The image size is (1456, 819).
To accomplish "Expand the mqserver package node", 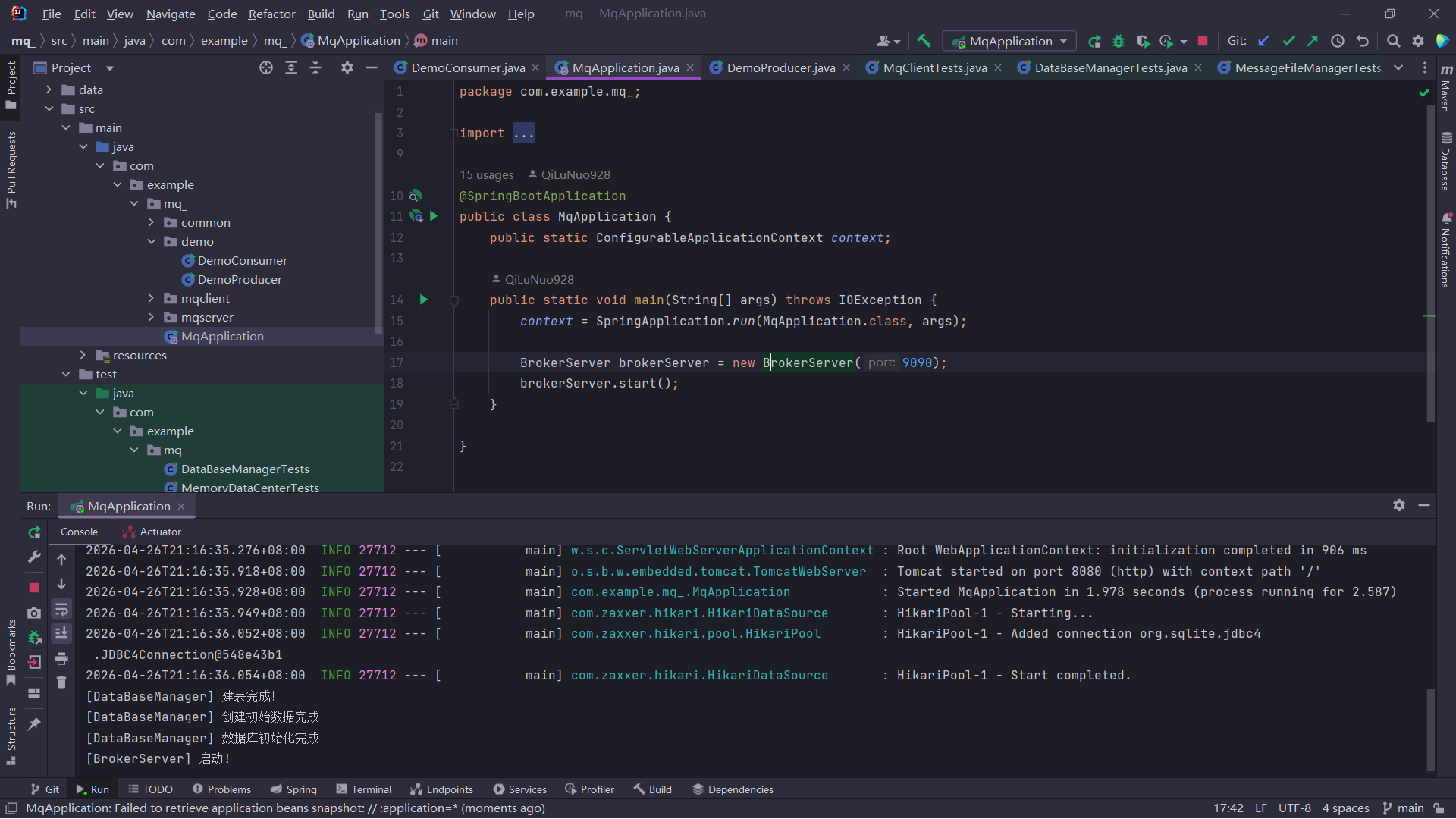I will coord(151,318).
